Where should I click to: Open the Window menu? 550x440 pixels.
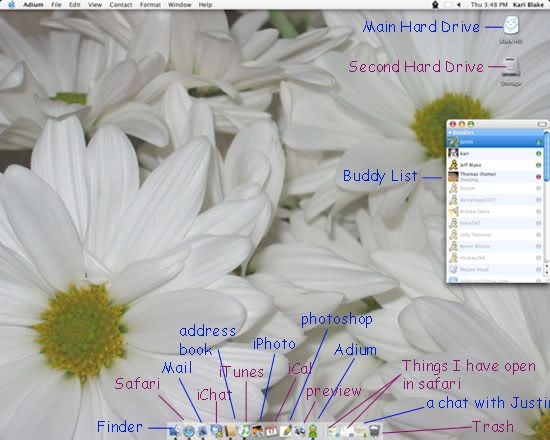180,5
